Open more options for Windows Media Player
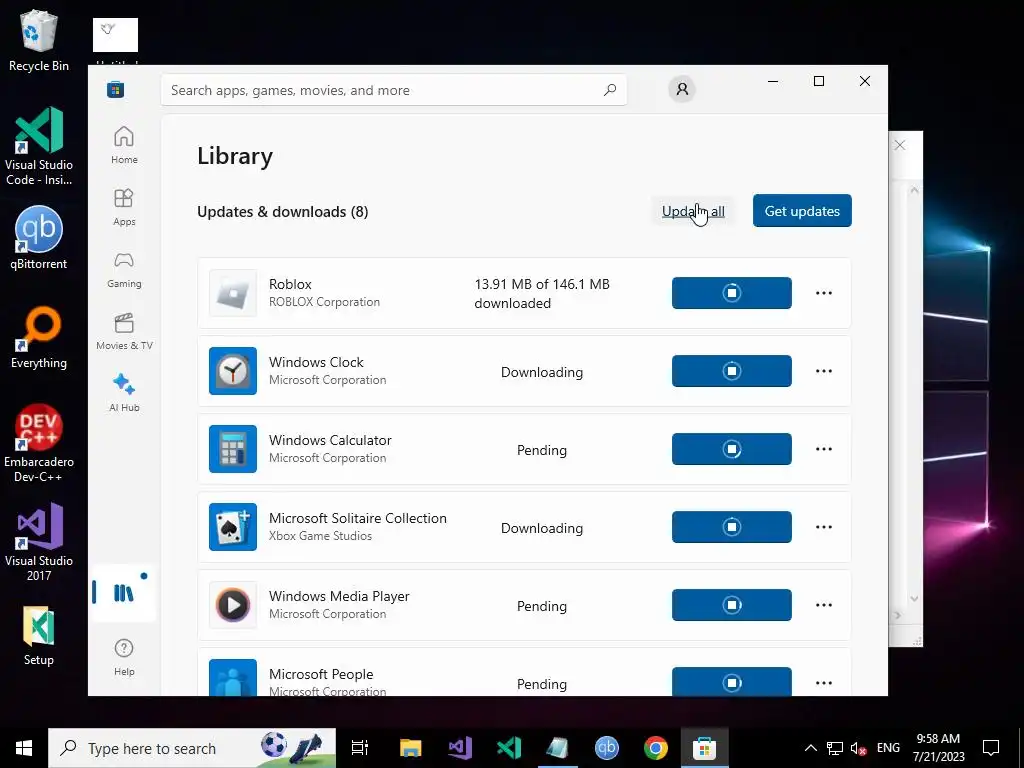This screenshot has width=1024, height=768. (x=824, y=605)
